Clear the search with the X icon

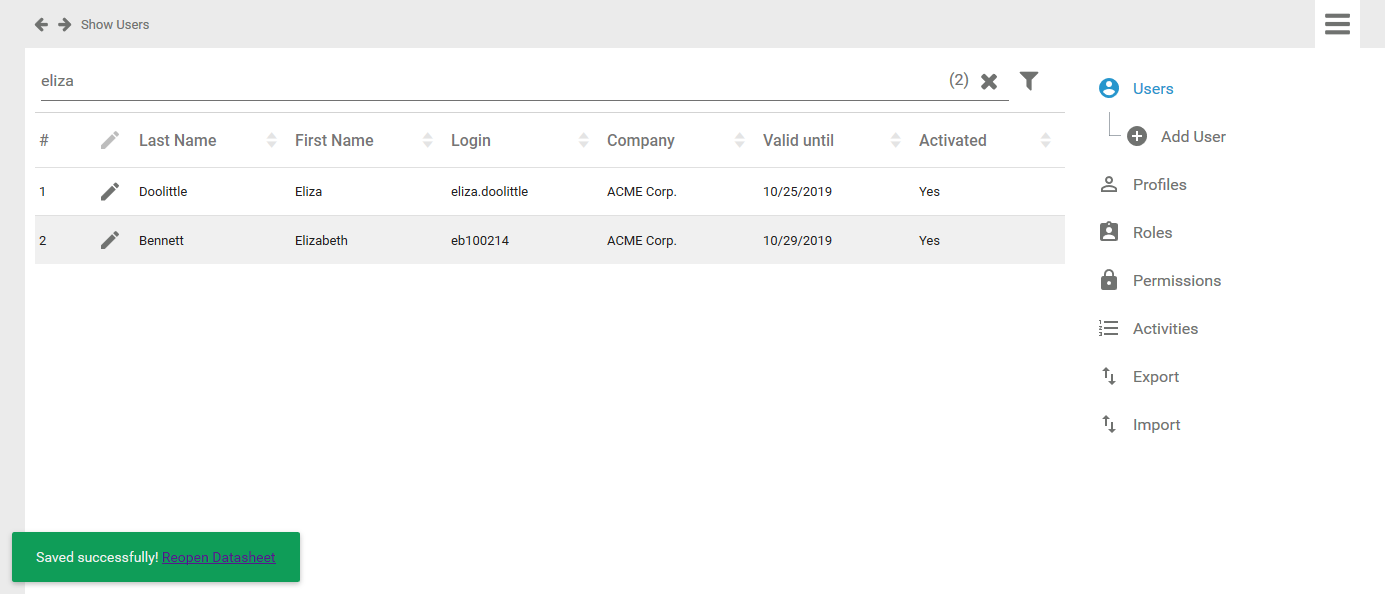pyautogui.click(x=989, y=82)
